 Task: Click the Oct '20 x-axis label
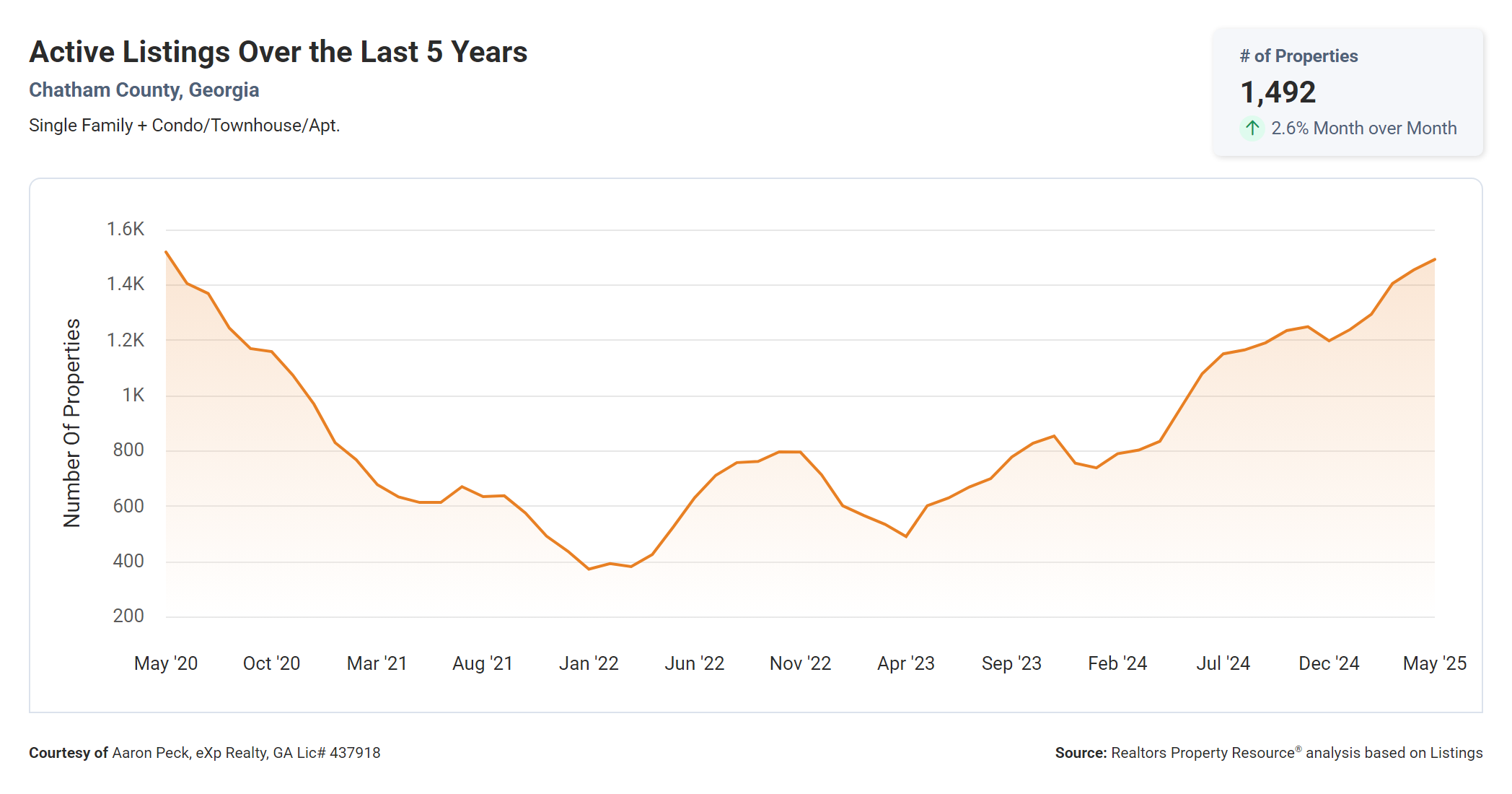pyautogui.click(x=271, y=663)
